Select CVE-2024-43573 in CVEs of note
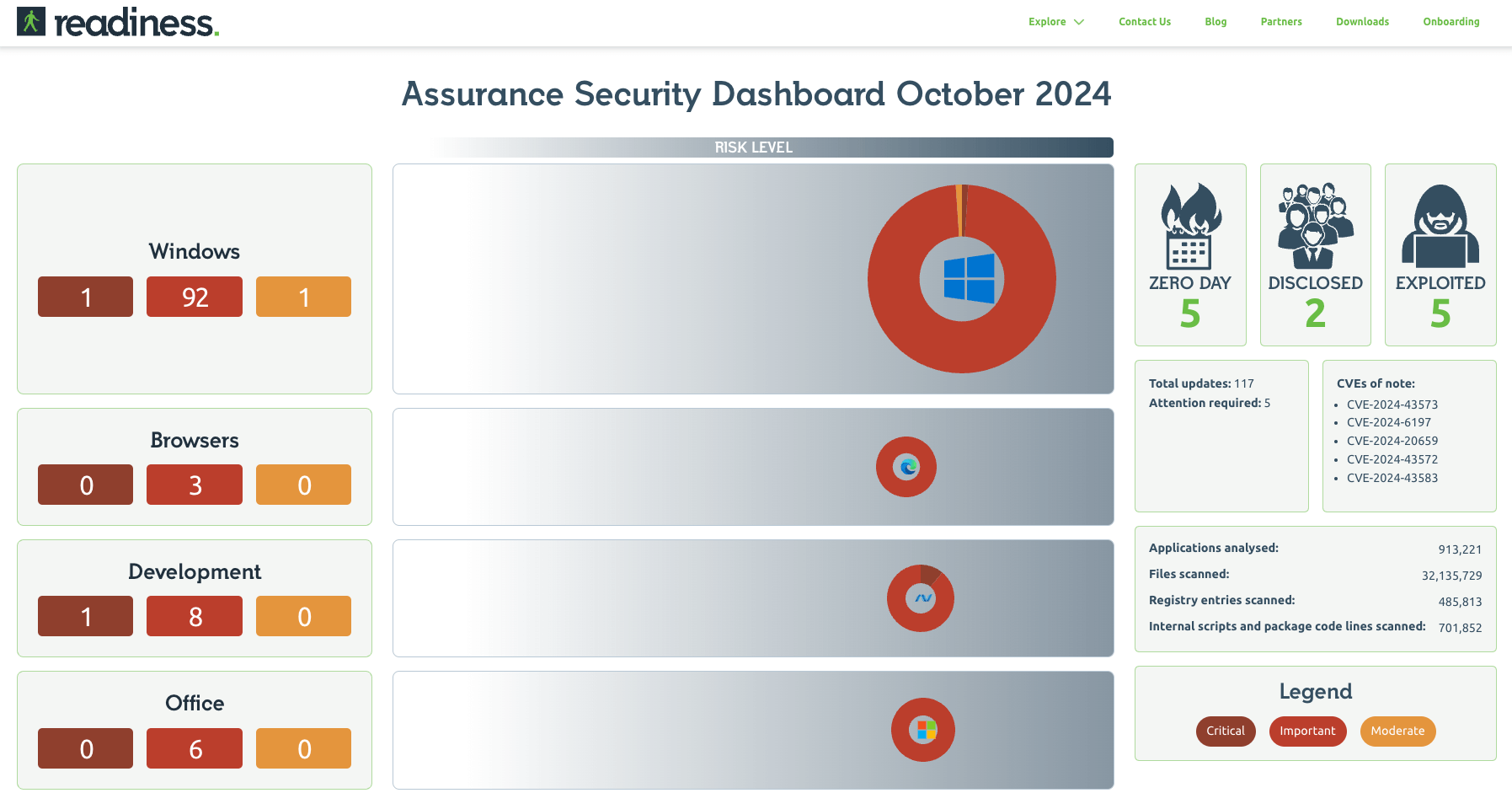 pyautogui.click(x=1392, y=405)
